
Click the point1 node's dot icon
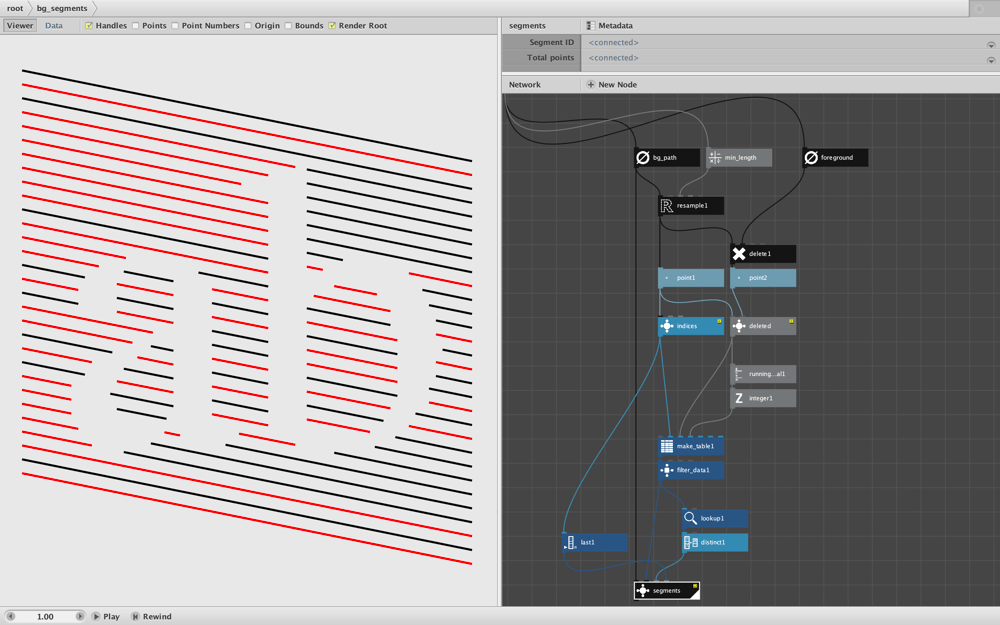coord(666,278)
